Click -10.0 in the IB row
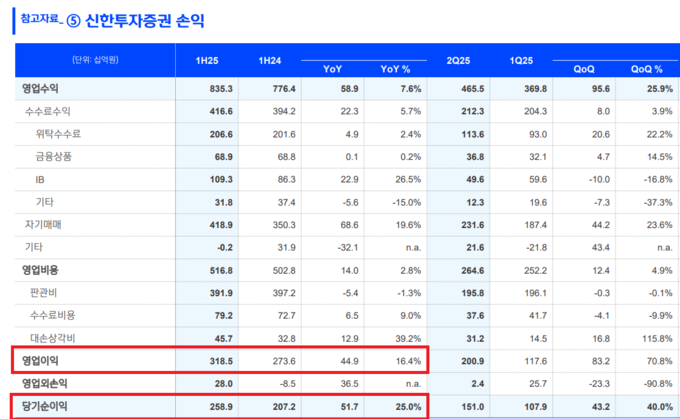The height and width of the screenshot is (419, 680). (599, 180)
